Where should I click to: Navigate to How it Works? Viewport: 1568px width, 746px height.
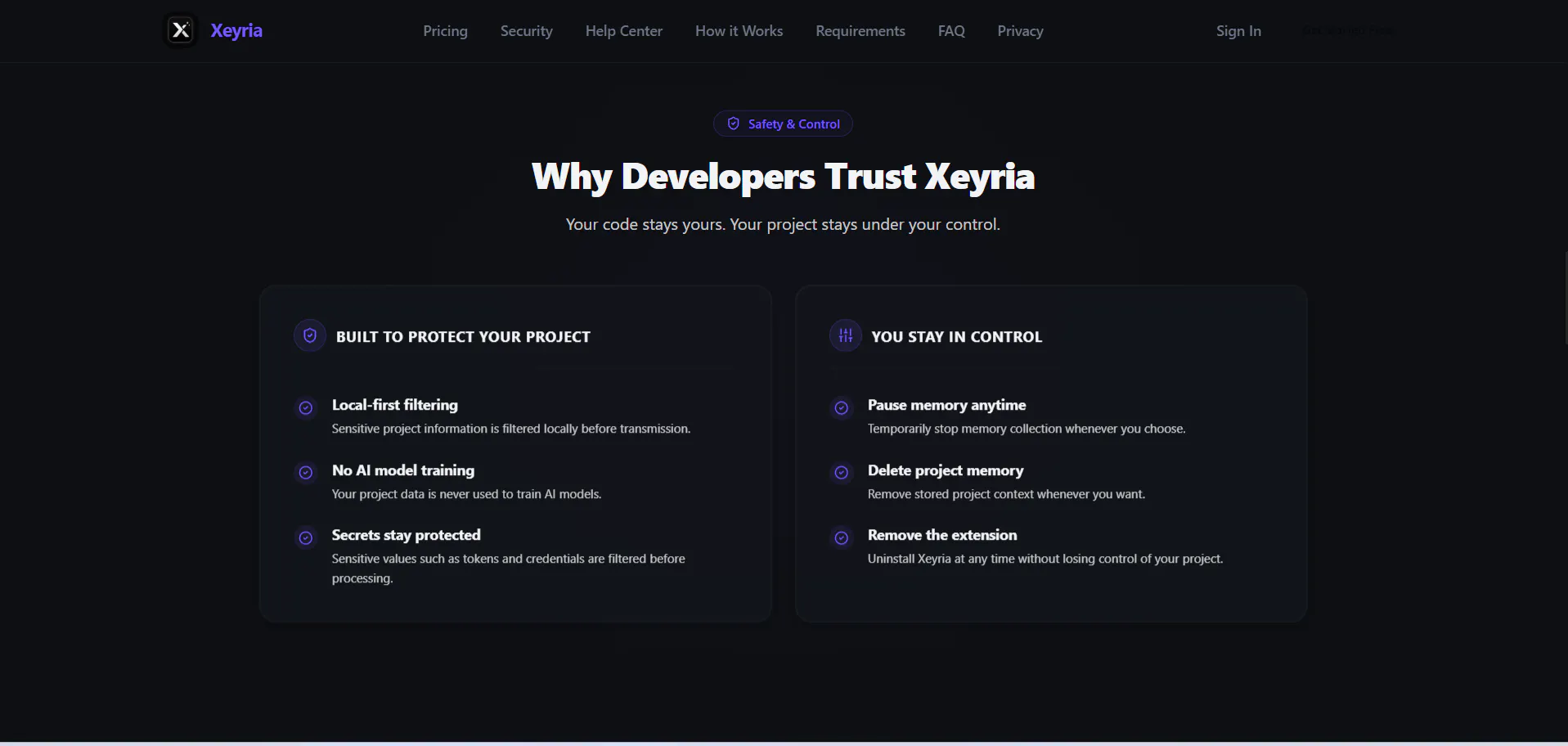pyautogui.click(x=739, y=31)
